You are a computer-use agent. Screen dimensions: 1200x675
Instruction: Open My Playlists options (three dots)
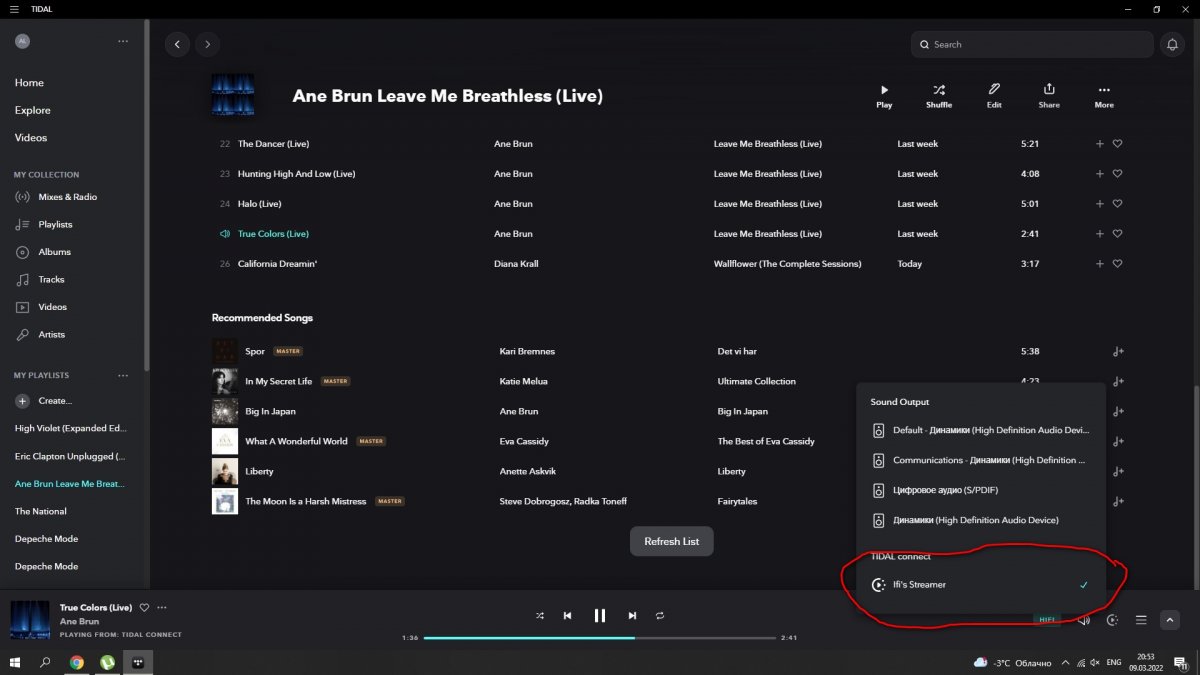tap(123, 376)
